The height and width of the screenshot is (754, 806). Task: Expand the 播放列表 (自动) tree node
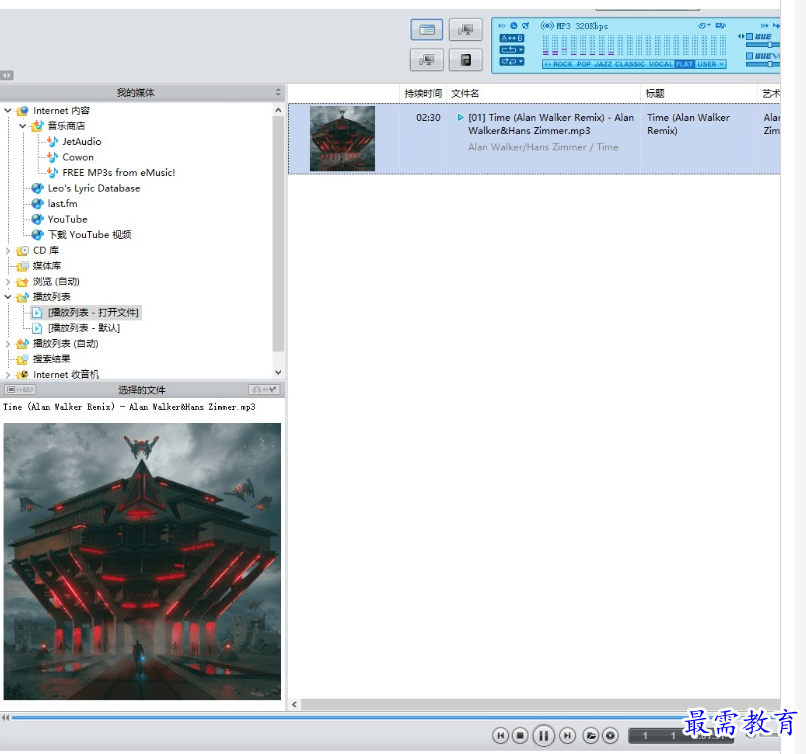pos(8,343)
